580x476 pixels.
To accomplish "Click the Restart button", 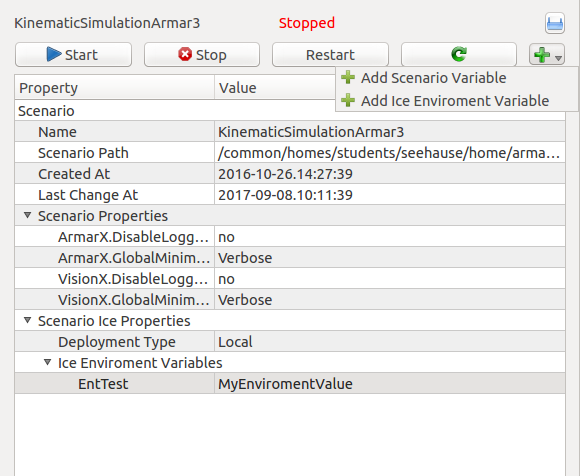I will [330, 55].
